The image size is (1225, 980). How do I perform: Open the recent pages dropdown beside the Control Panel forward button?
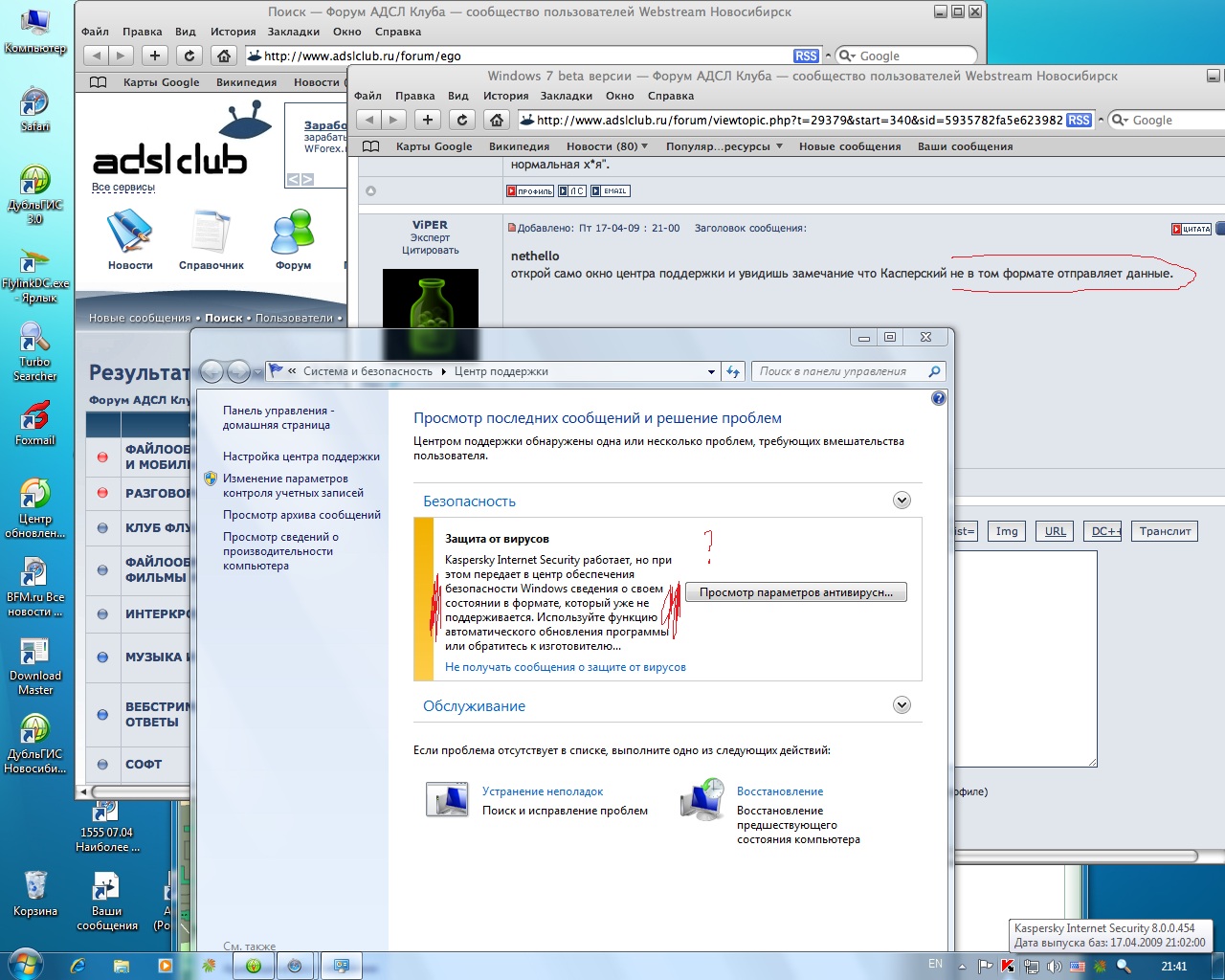(x=257, y=372)
